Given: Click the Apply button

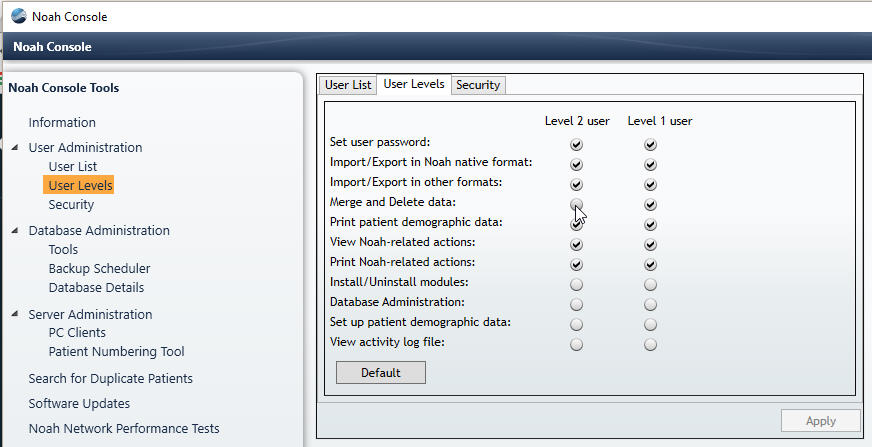Looking at the screenshot, I should (821, 421).
